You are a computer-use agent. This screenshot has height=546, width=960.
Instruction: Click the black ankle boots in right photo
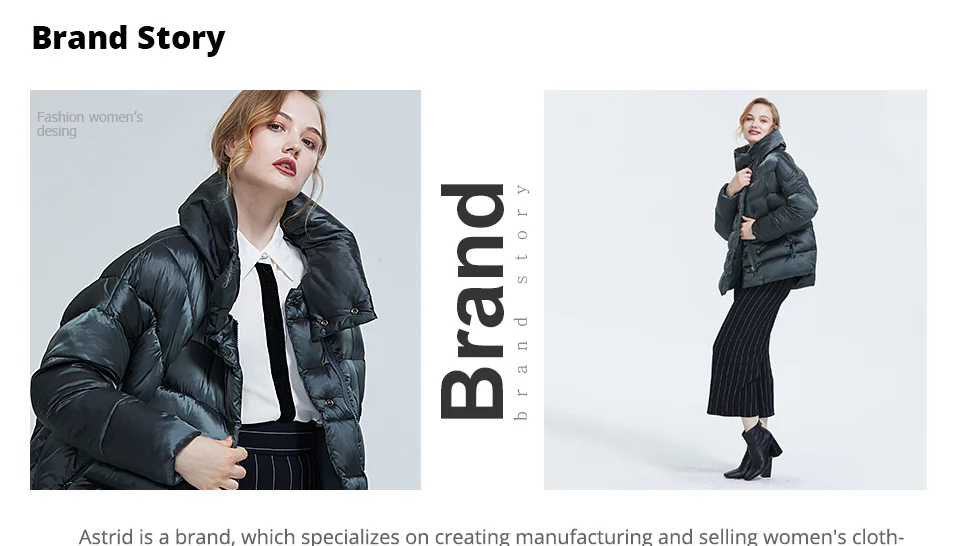click(754, 450)
